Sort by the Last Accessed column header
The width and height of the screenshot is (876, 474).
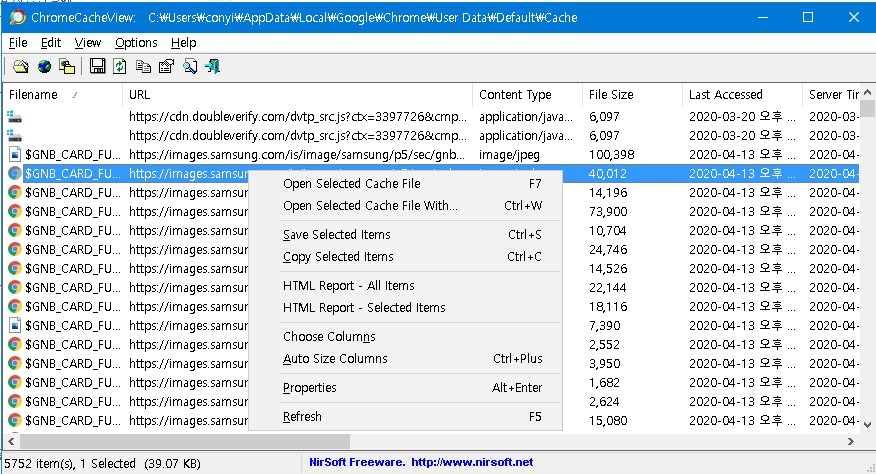click(741, 95)
